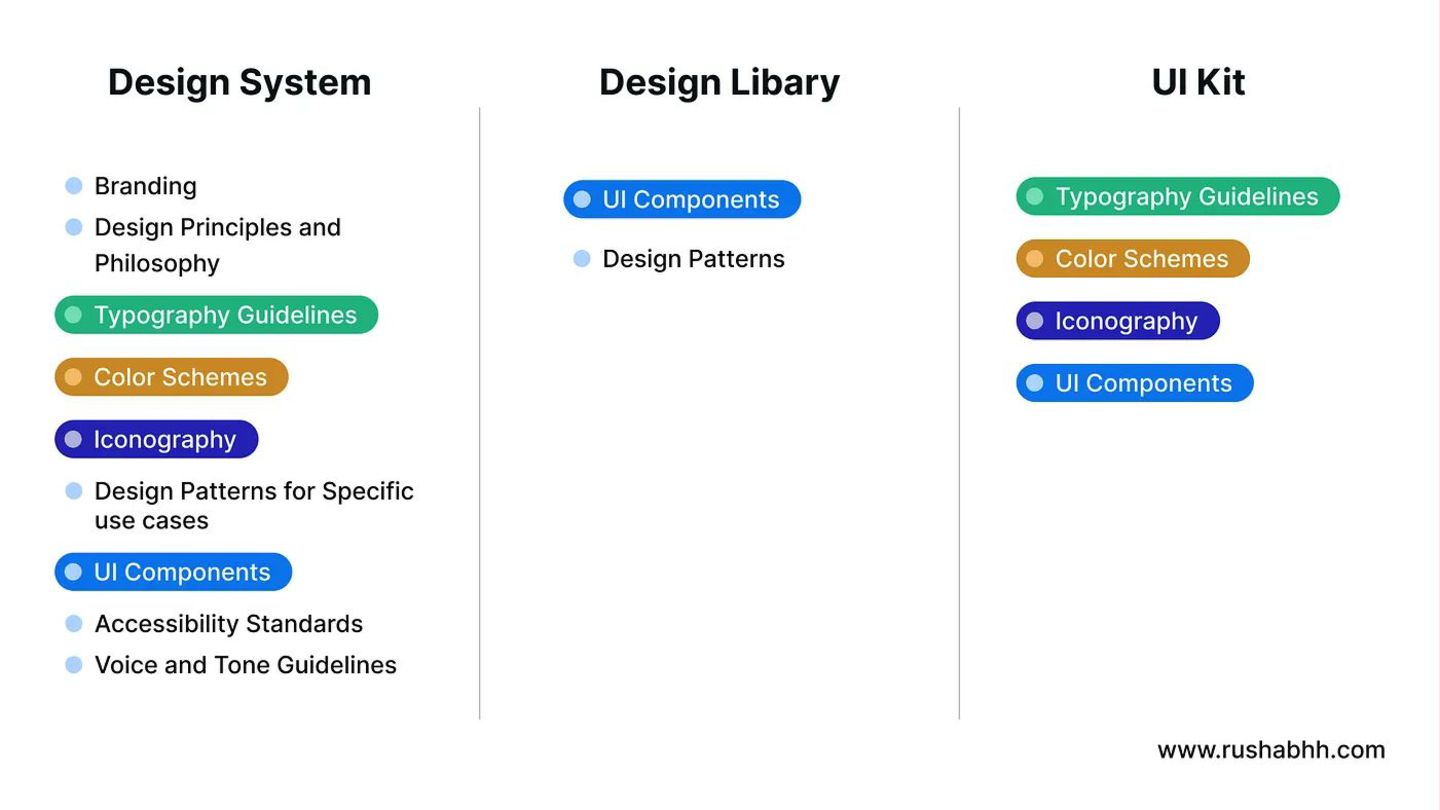This screenshot has height=810, width=1440.
Task: Click the Iconography pill in the Design System column
Action: pos(156,439)
